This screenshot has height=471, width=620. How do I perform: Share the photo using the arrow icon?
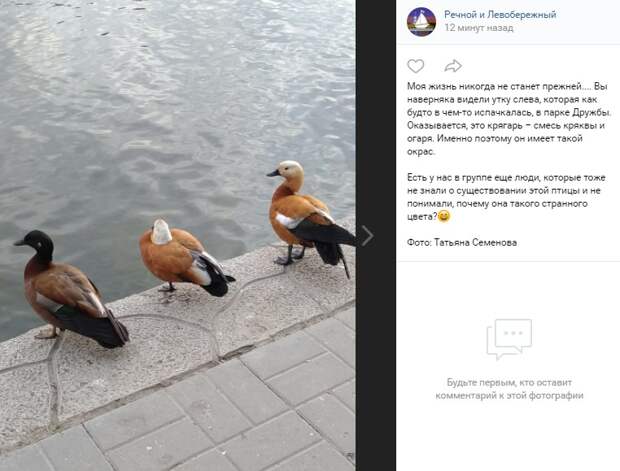point(453,66)
